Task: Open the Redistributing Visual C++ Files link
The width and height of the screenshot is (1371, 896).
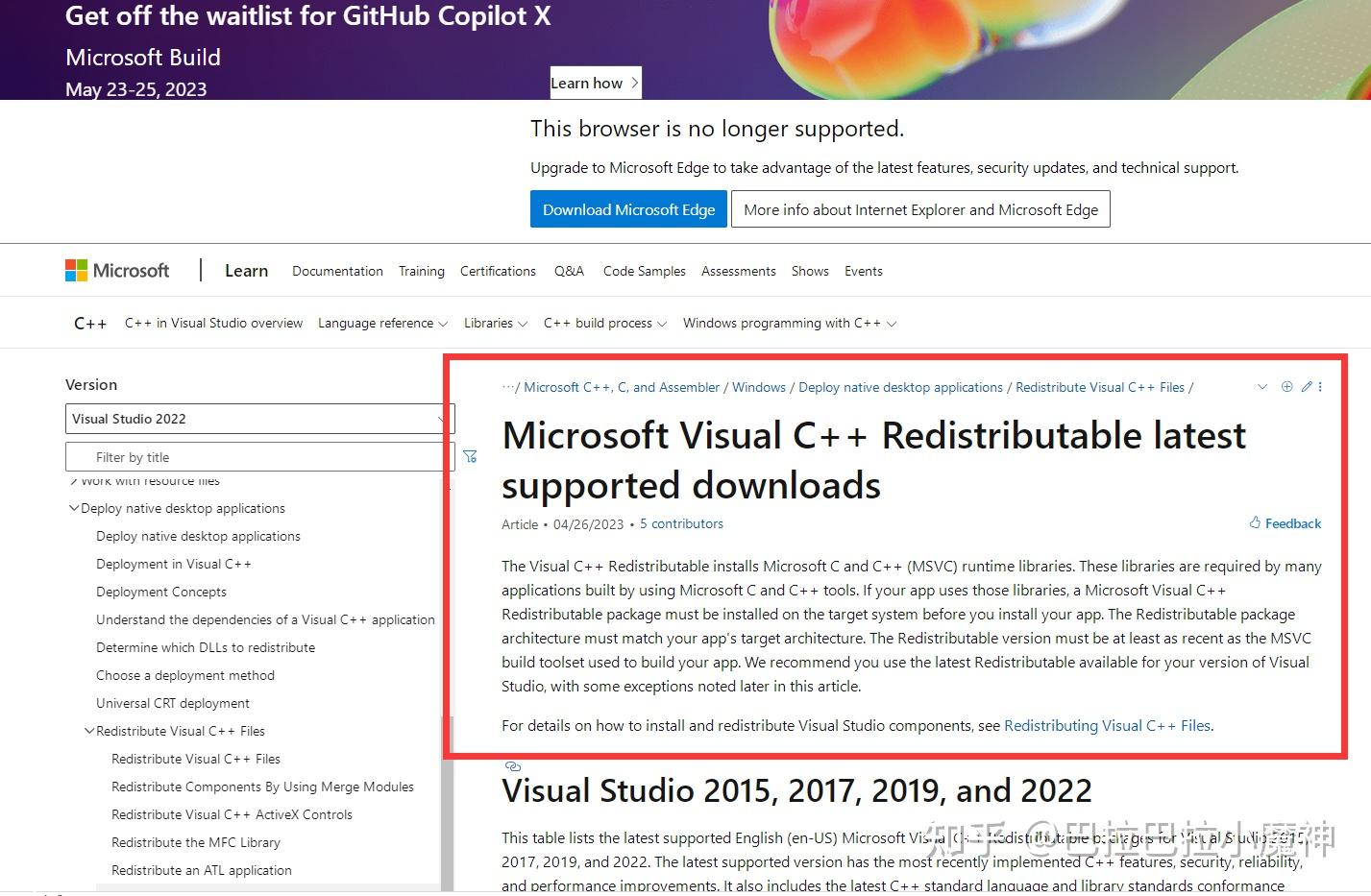Action: (1106, 725)
